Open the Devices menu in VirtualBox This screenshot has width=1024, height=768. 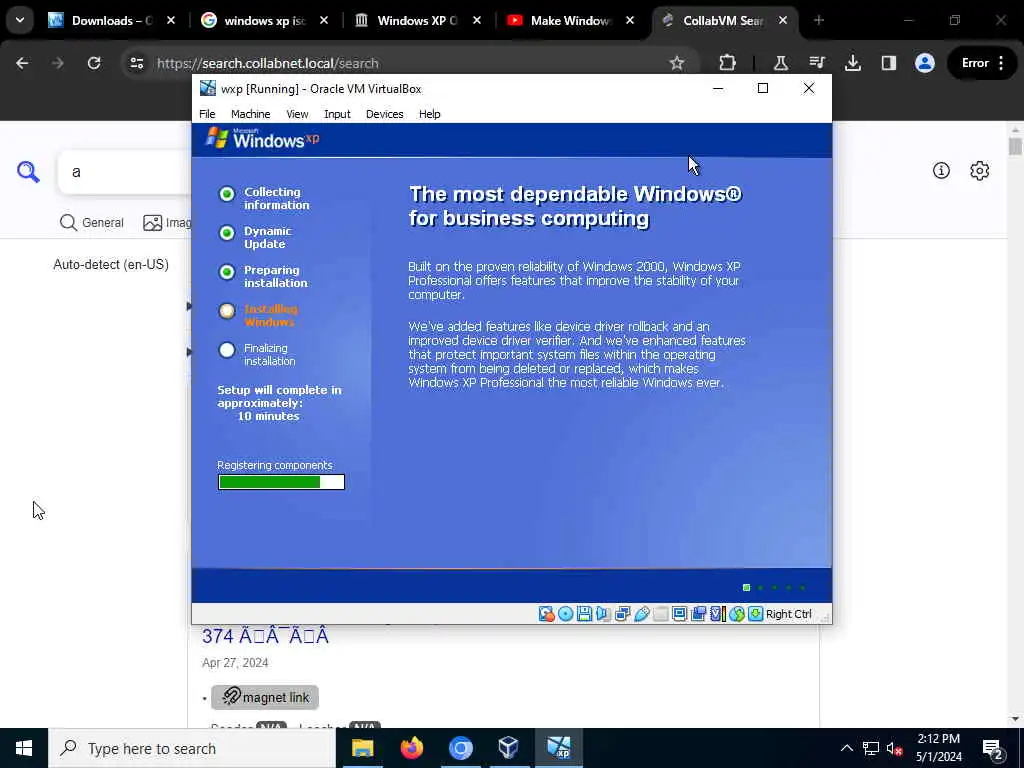tap(385, 114)
